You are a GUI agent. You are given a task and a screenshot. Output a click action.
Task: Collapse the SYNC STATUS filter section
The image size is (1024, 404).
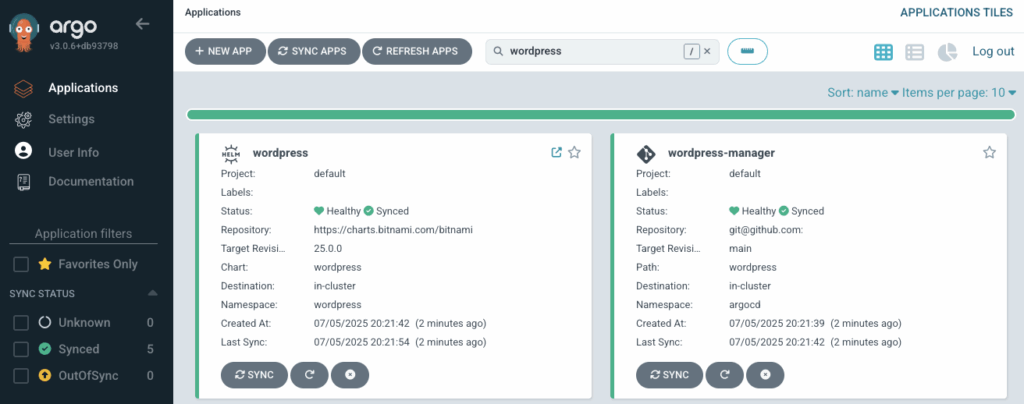pos(152,294)
